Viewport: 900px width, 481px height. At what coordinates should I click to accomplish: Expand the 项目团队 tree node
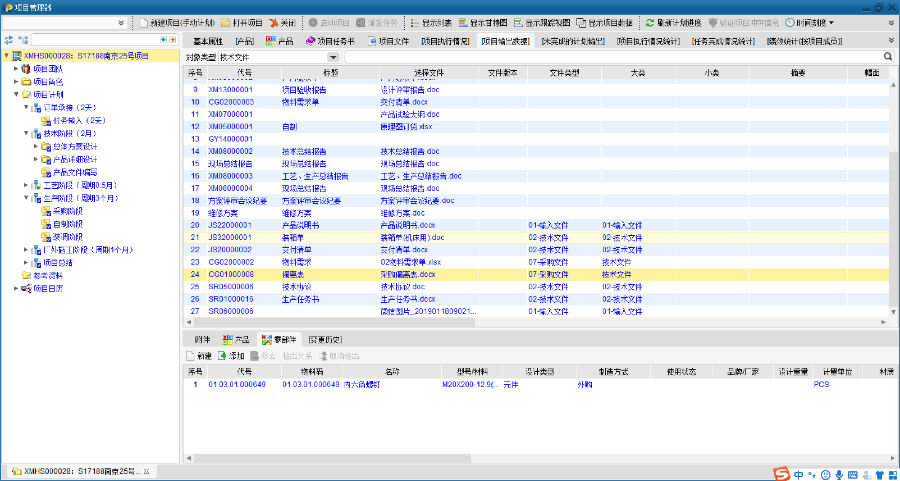(16, 68)
